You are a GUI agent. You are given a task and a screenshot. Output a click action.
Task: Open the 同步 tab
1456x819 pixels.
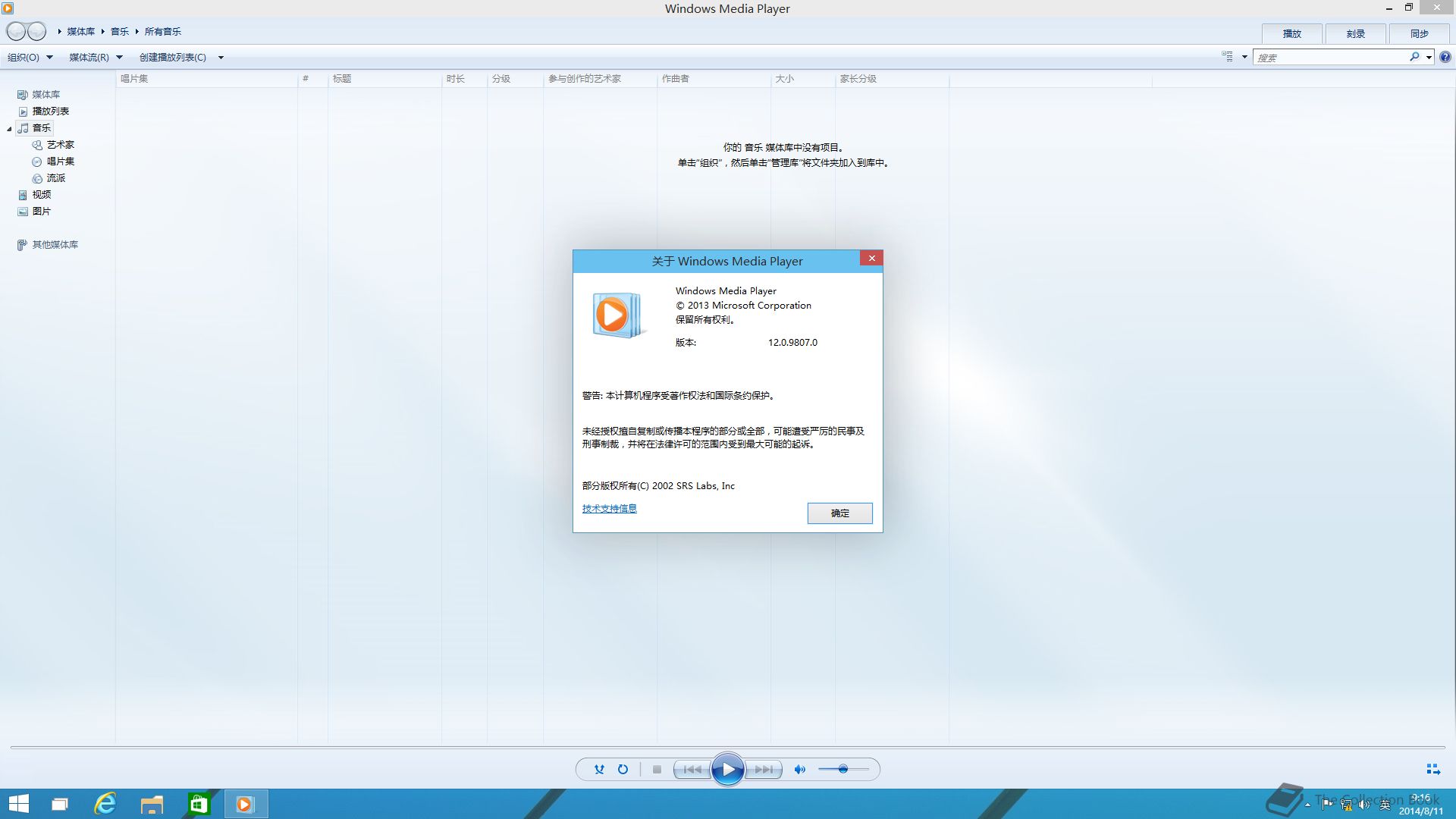(x=1419, y=33)
